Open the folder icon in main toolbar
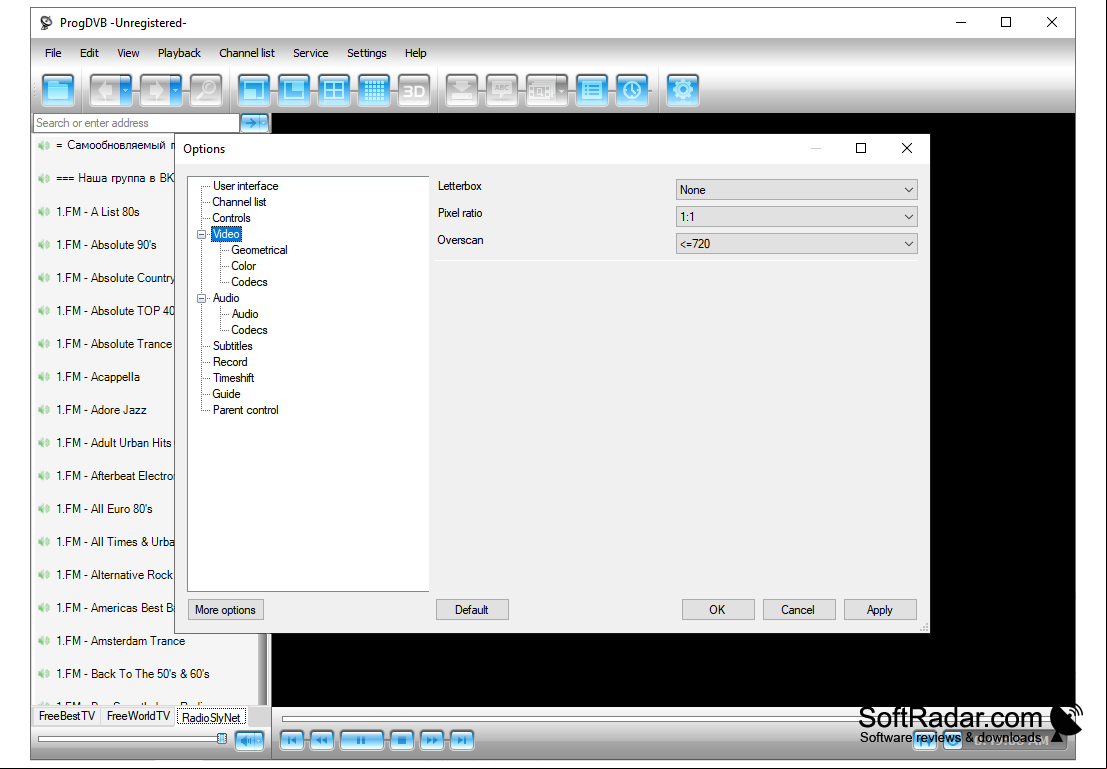Image resolution: width=1107 pixels, height=769 pixels. click(58, 90)
